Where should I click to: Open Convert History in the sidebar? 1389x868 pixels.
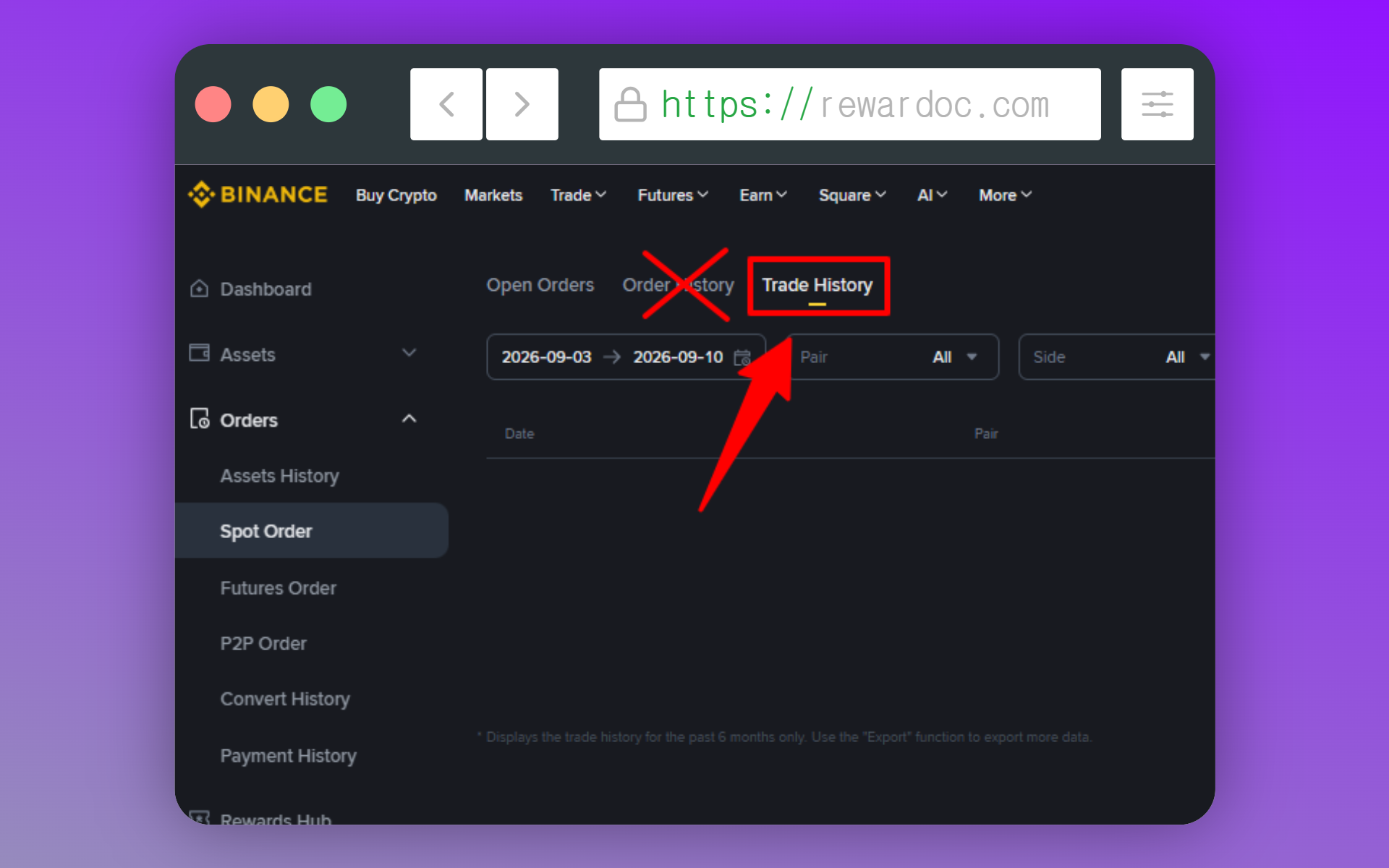(285, 699)
